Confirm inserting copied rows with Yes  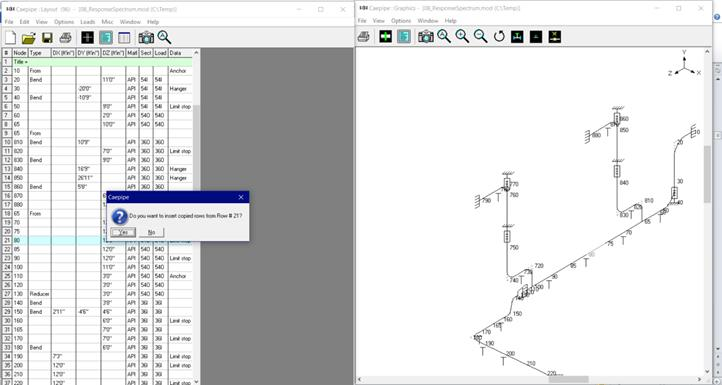point(123,232)
